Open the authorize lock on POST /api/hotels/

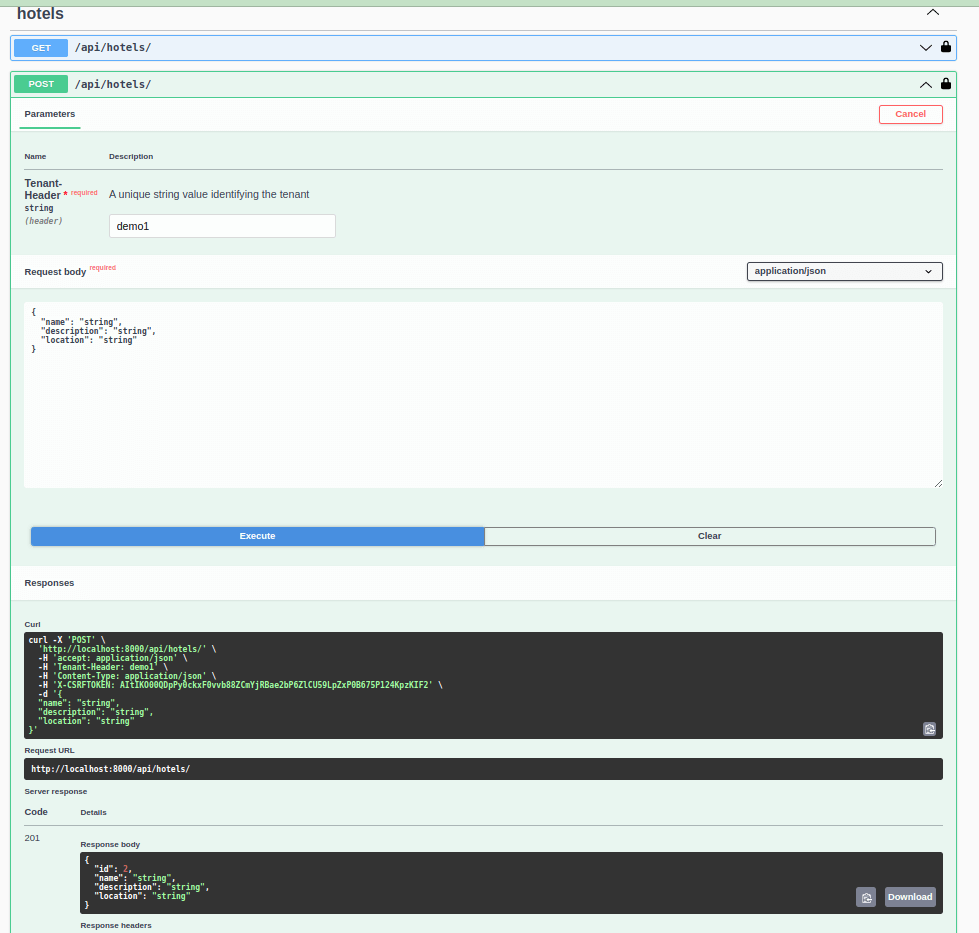(x=945, y=84)
